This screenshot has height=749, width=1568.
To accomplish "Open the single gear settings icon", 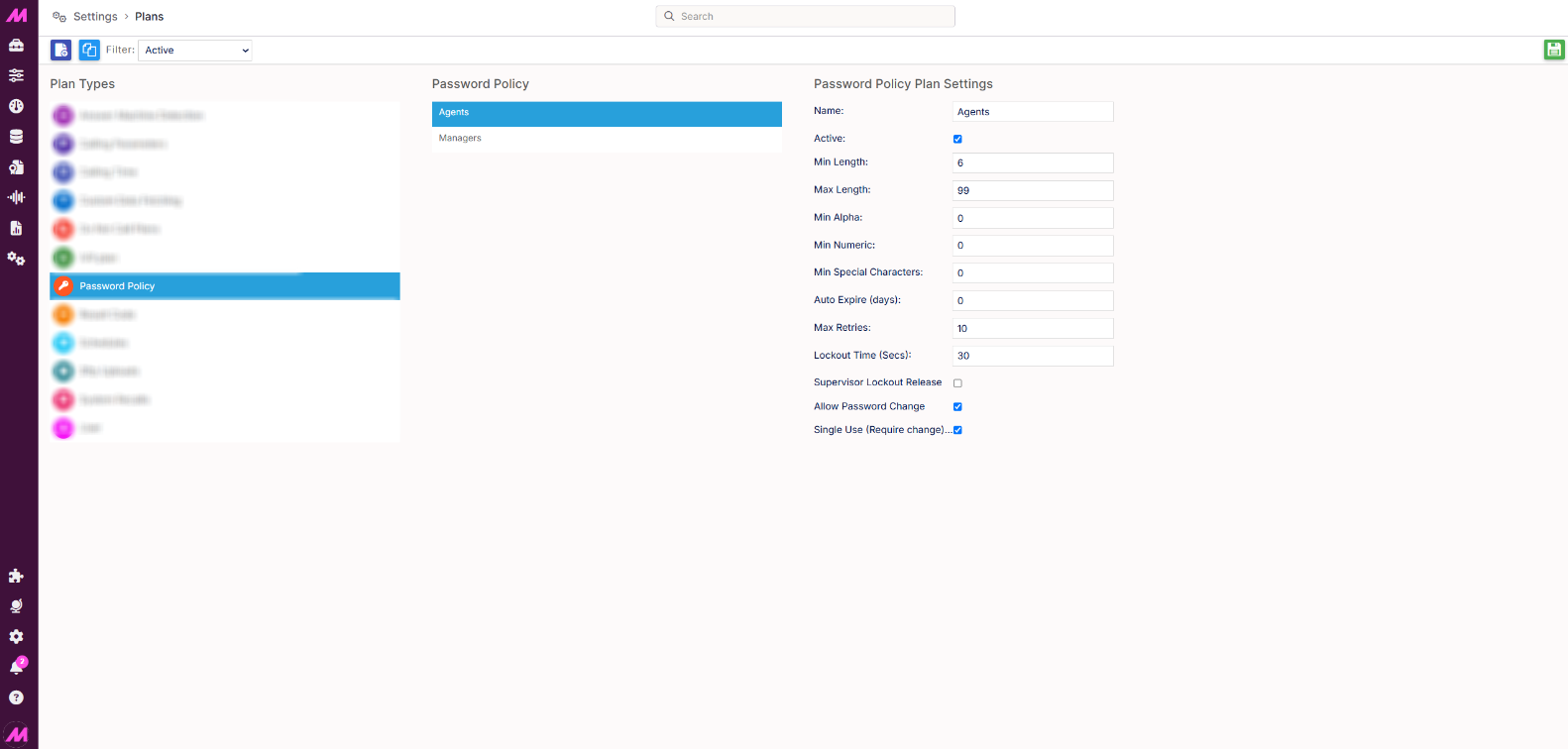I will click(16, 636).
